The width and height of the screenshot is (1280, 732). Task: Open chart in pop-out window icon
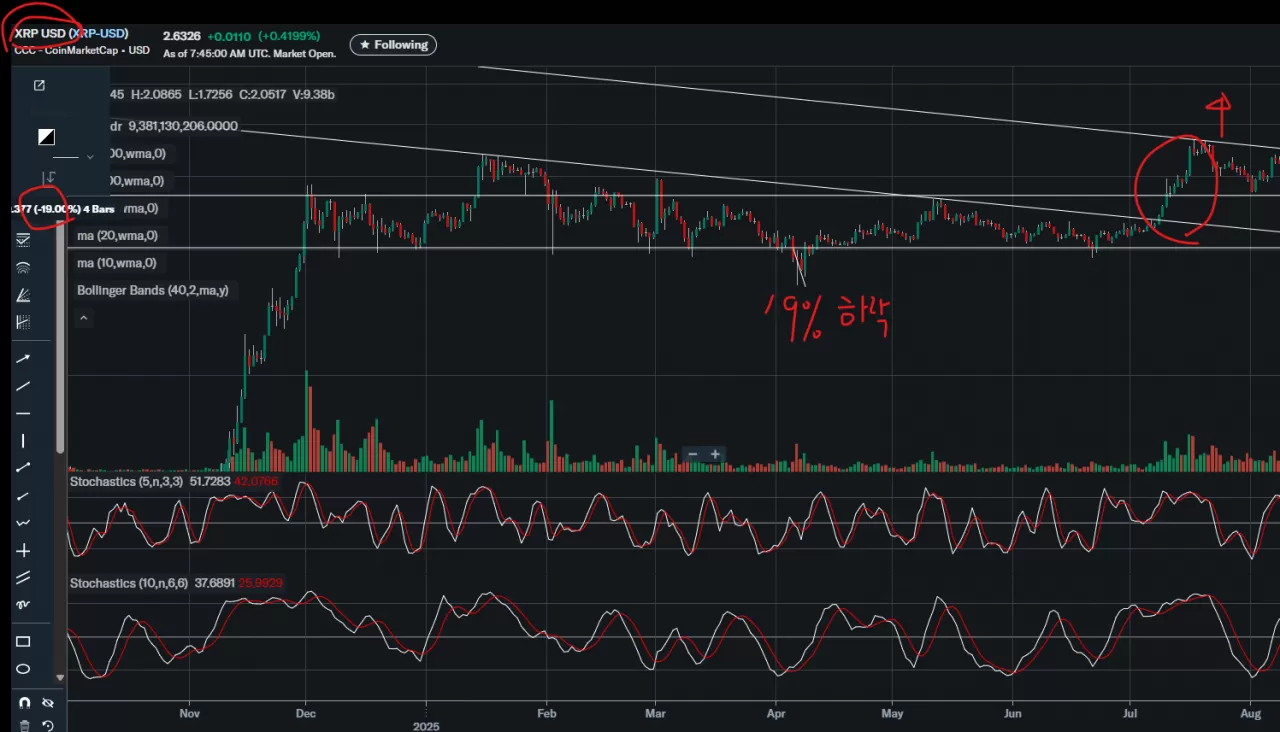tap(39, 86)
